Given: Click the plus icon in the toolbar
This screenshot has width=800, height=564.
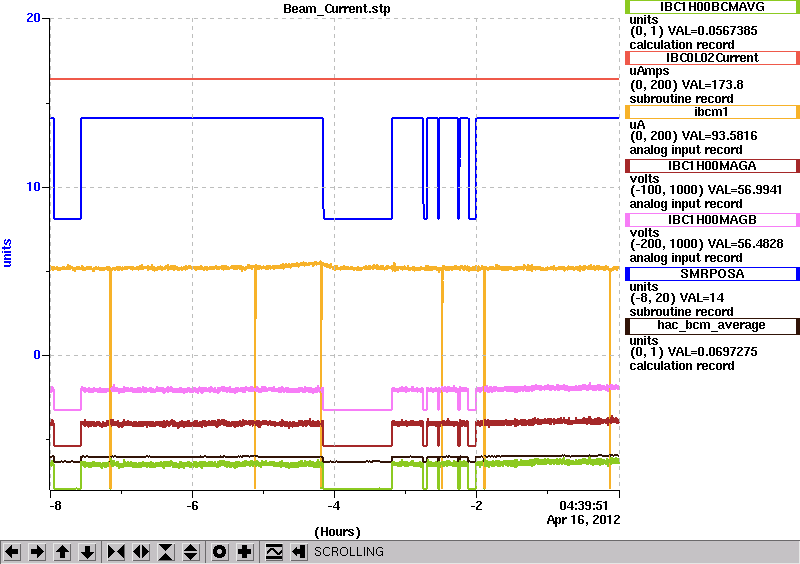Looking at the screenshot, I should (x=245, y=552).
